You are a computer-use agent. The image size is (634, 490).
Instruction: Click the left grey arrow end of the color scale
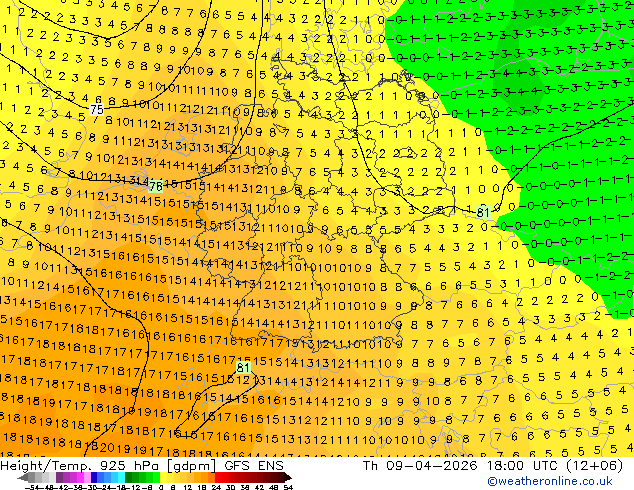click(x=23, y=478)
